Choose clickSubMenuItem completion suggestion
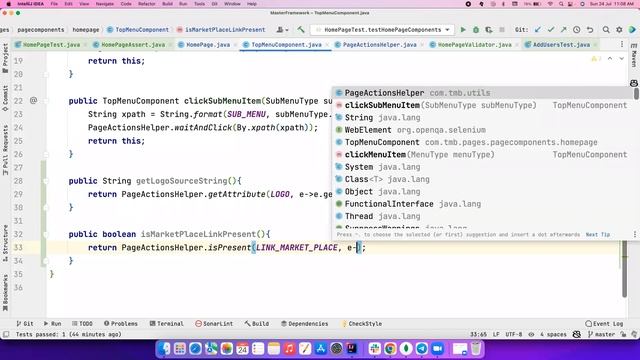This screenshot has width=640, height=360. (482, 105)
